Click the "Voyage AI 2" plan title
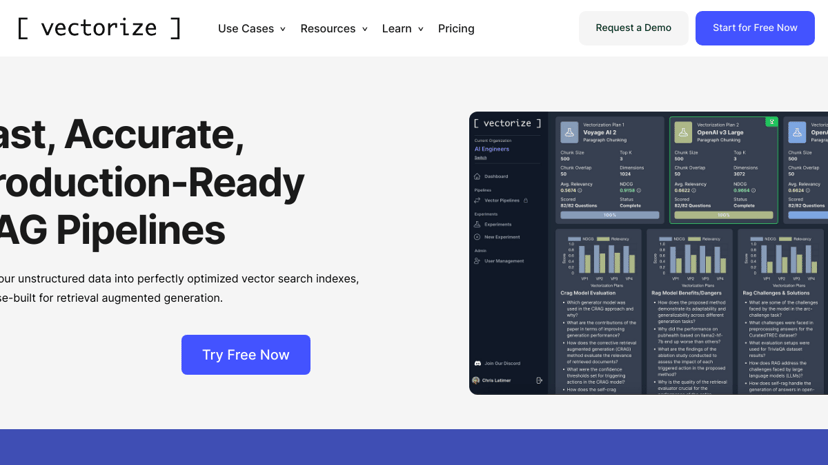This screenshot has height=465, width=828. point(600,132)
